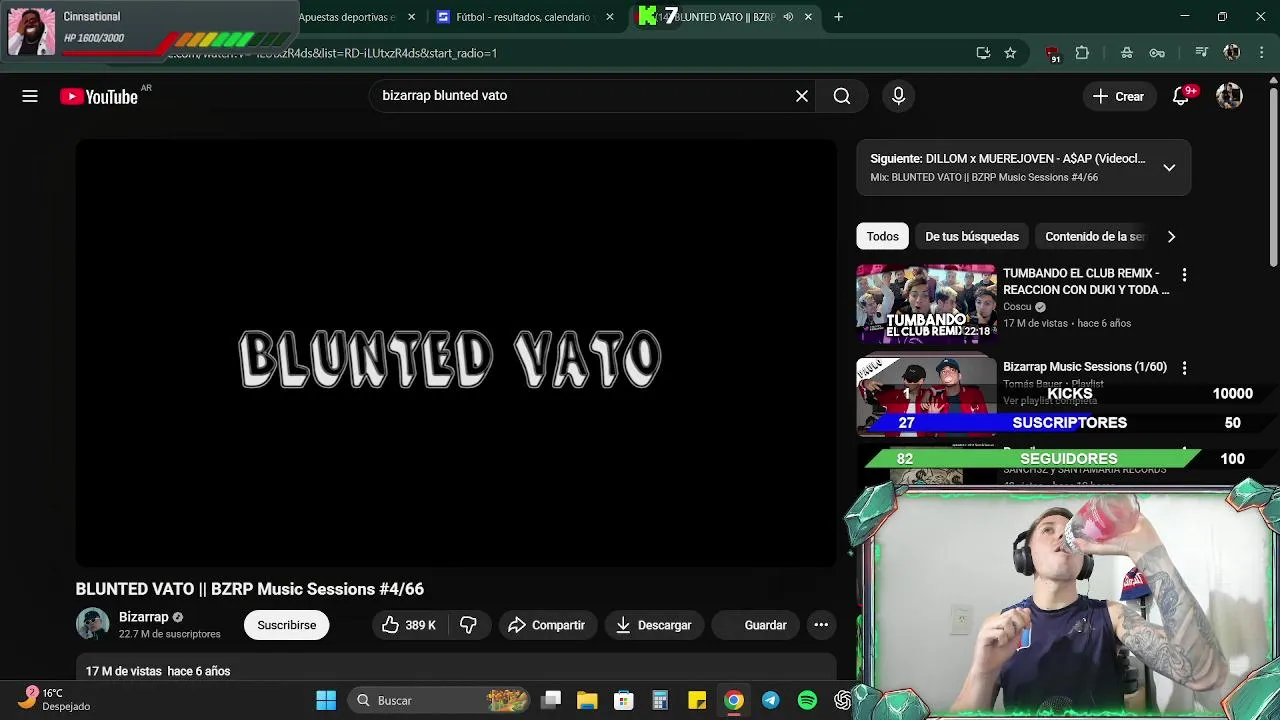Open Spotify from the taskbar

tap(807, 700)
